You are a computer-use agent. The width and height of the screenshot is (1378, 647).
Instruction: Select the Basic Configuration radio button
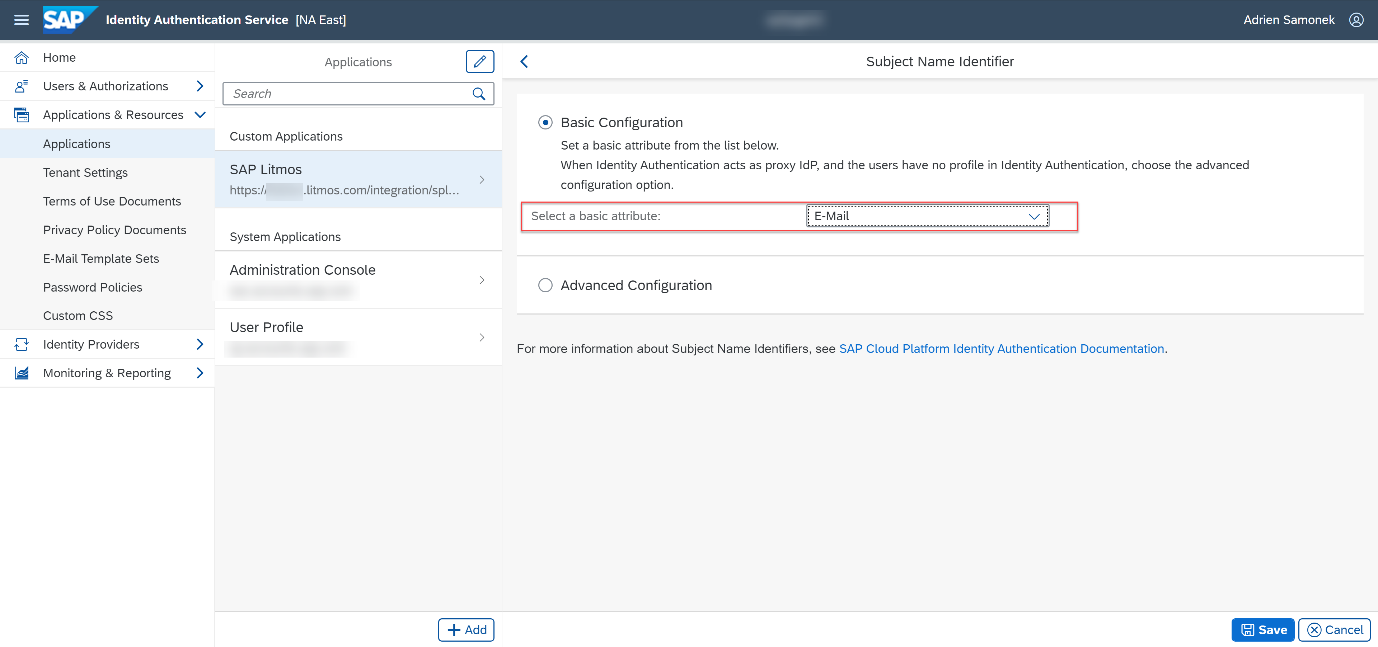(545, 122)
